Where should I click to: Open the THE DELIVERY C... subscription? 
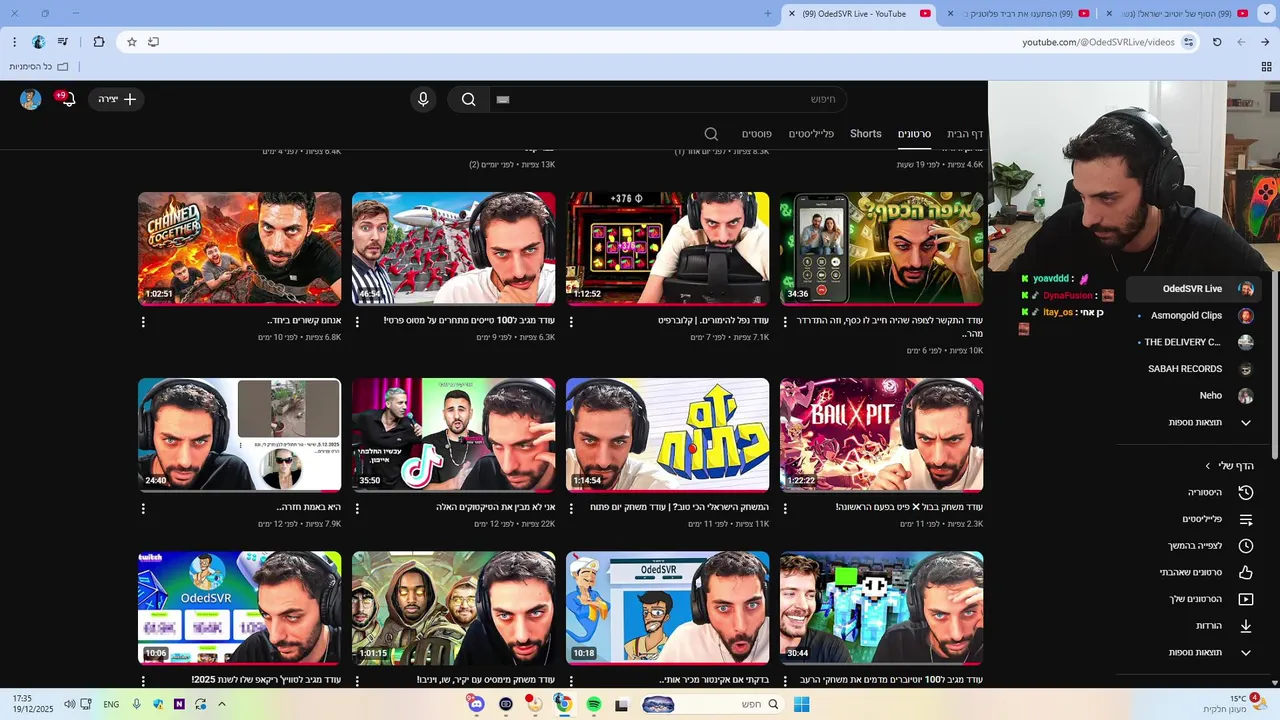click(x=1194, y=342)
